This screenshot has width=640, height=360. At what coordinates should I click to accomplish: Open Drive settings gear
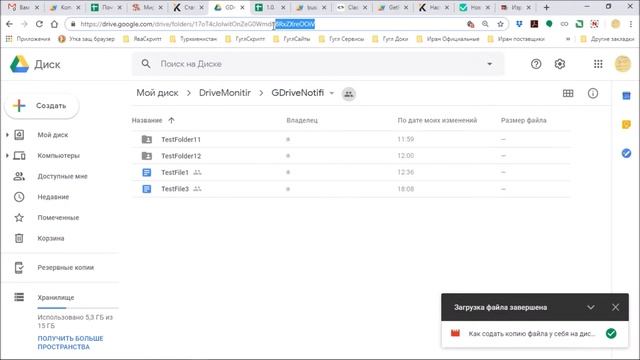point(560,64)
